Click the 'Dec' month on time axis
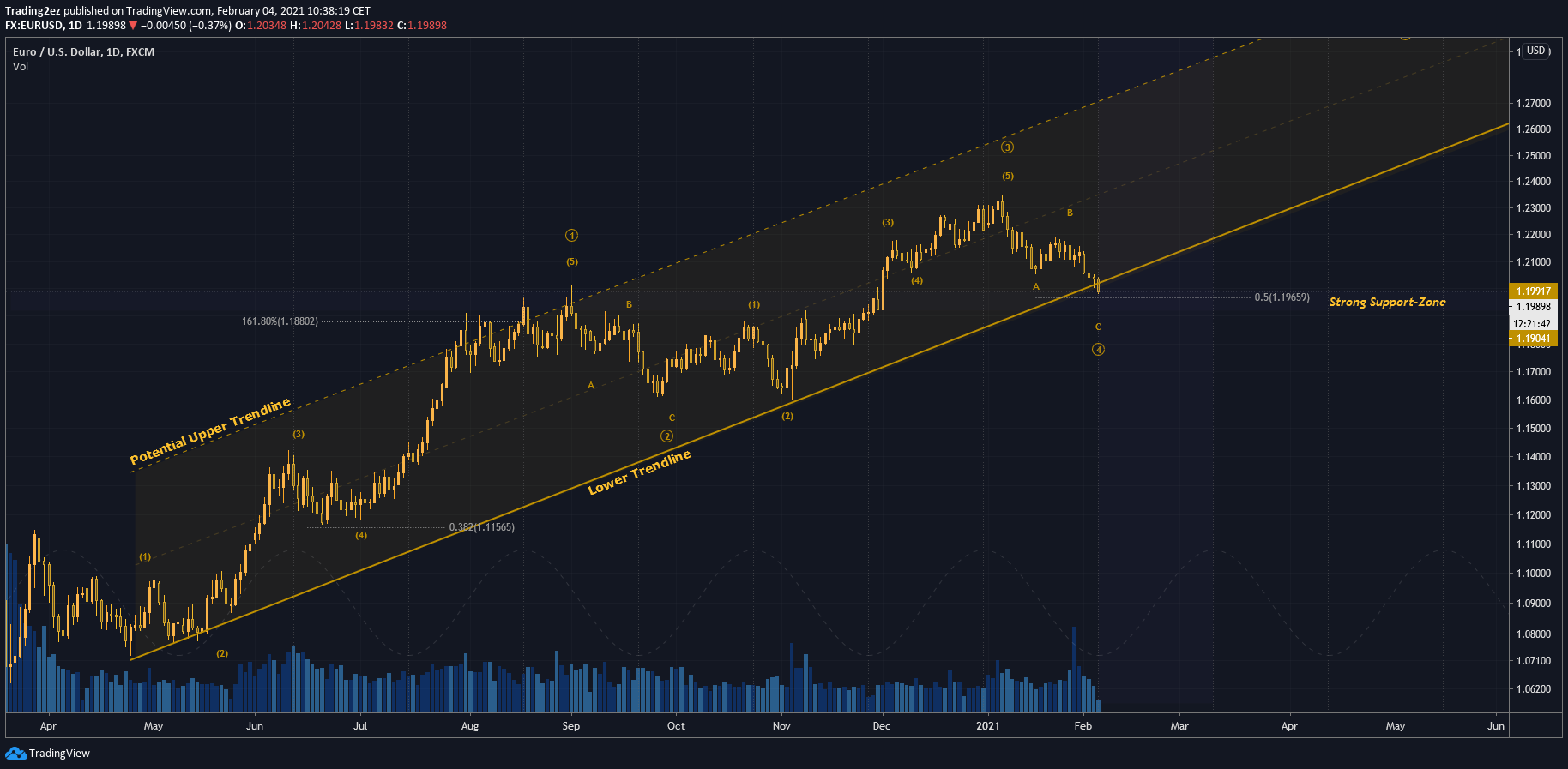The width and height of the screenshot is (1568, 769). [x=882, y=726]
